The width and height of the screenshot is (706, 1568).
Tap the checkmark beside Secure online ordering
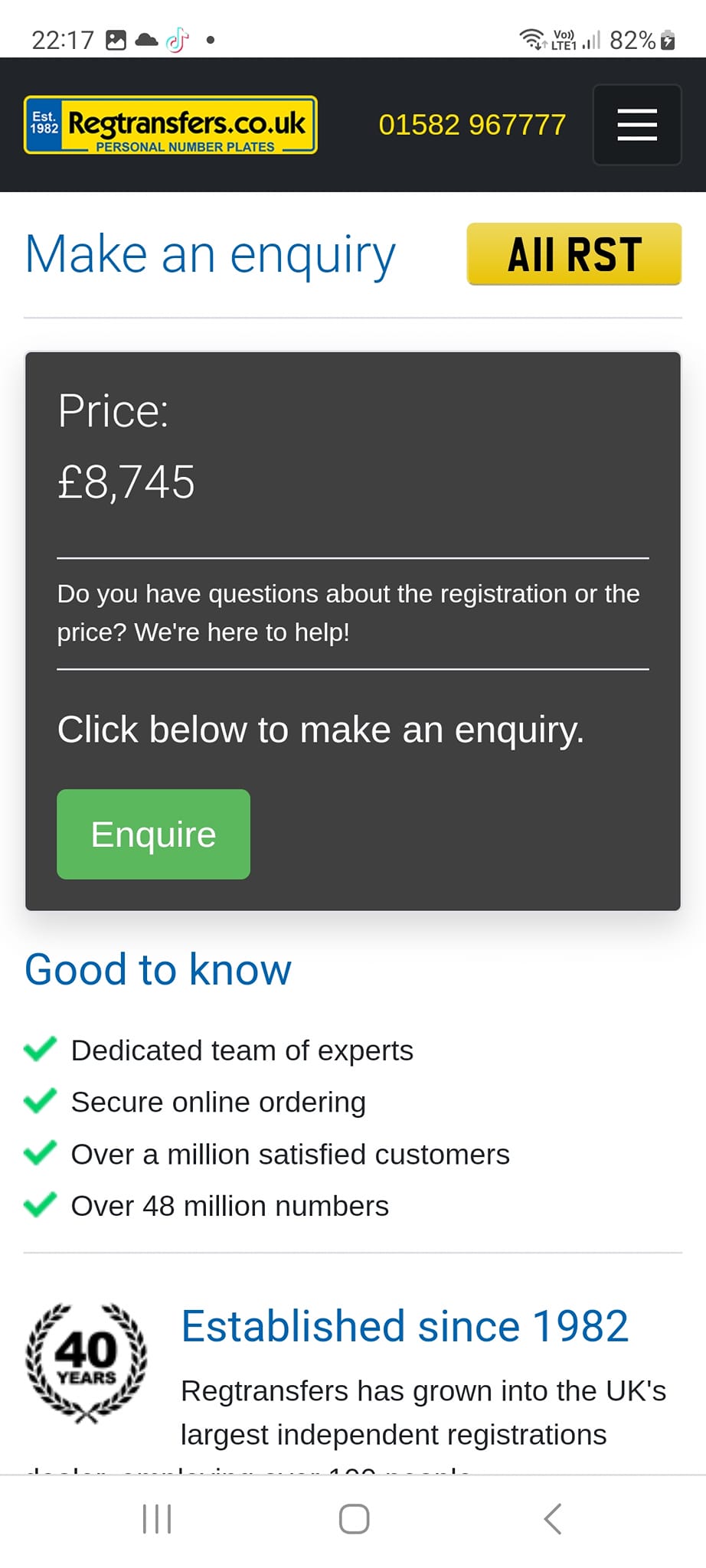tap(40, 1101)
